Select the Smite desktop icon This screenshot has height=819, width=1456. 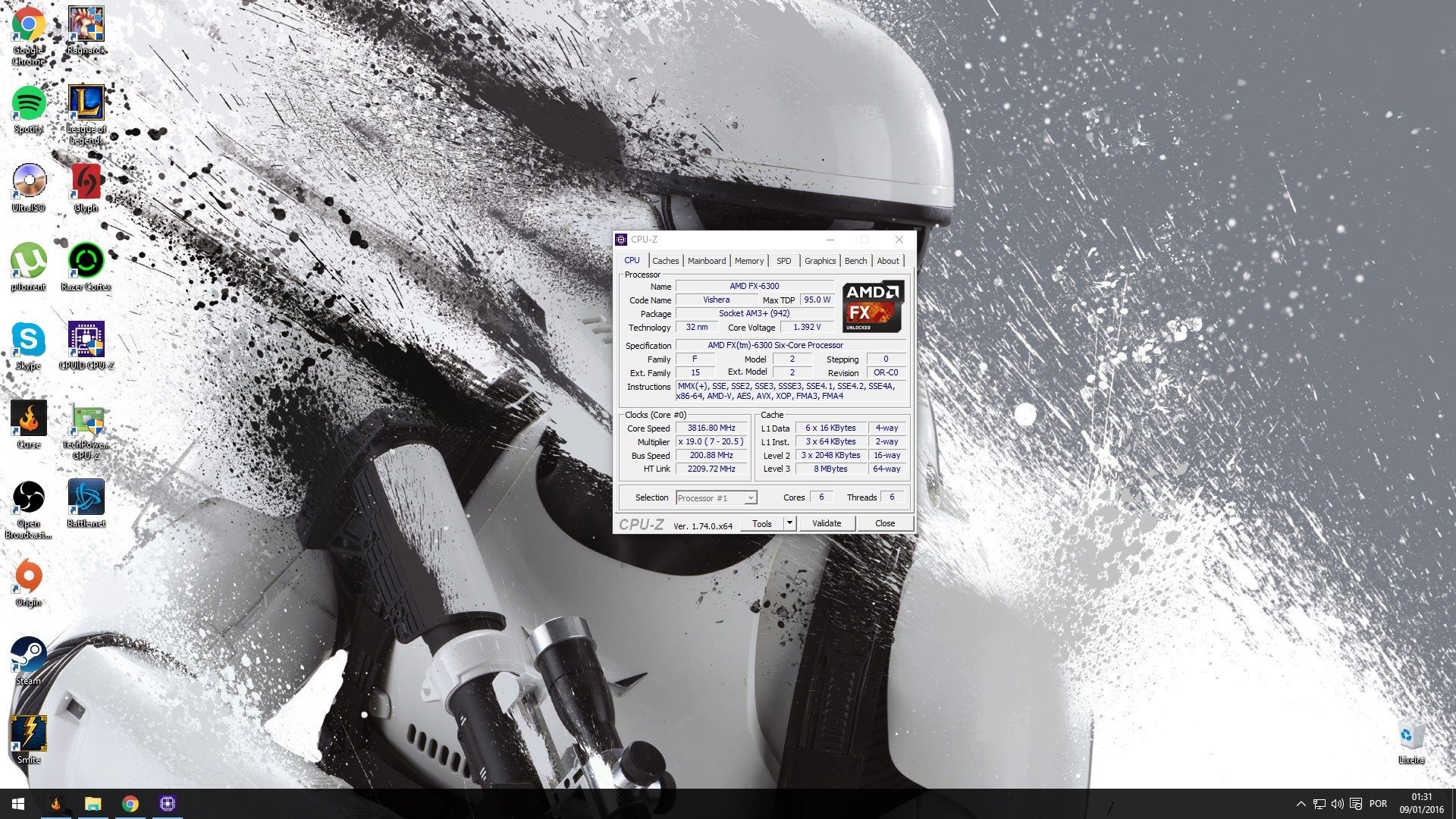(x=29, y=740)
